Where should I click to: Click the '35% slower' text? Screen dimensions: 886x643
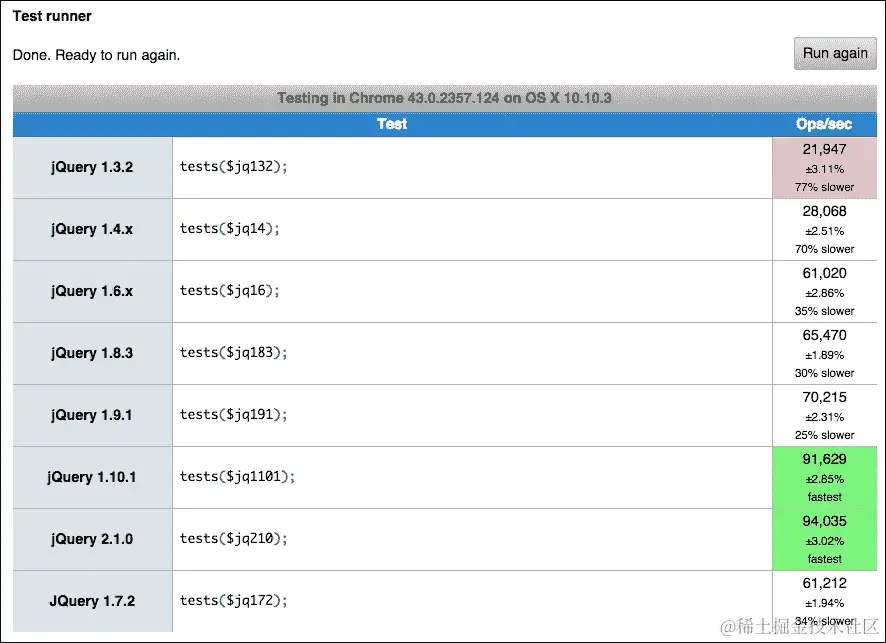824,311
